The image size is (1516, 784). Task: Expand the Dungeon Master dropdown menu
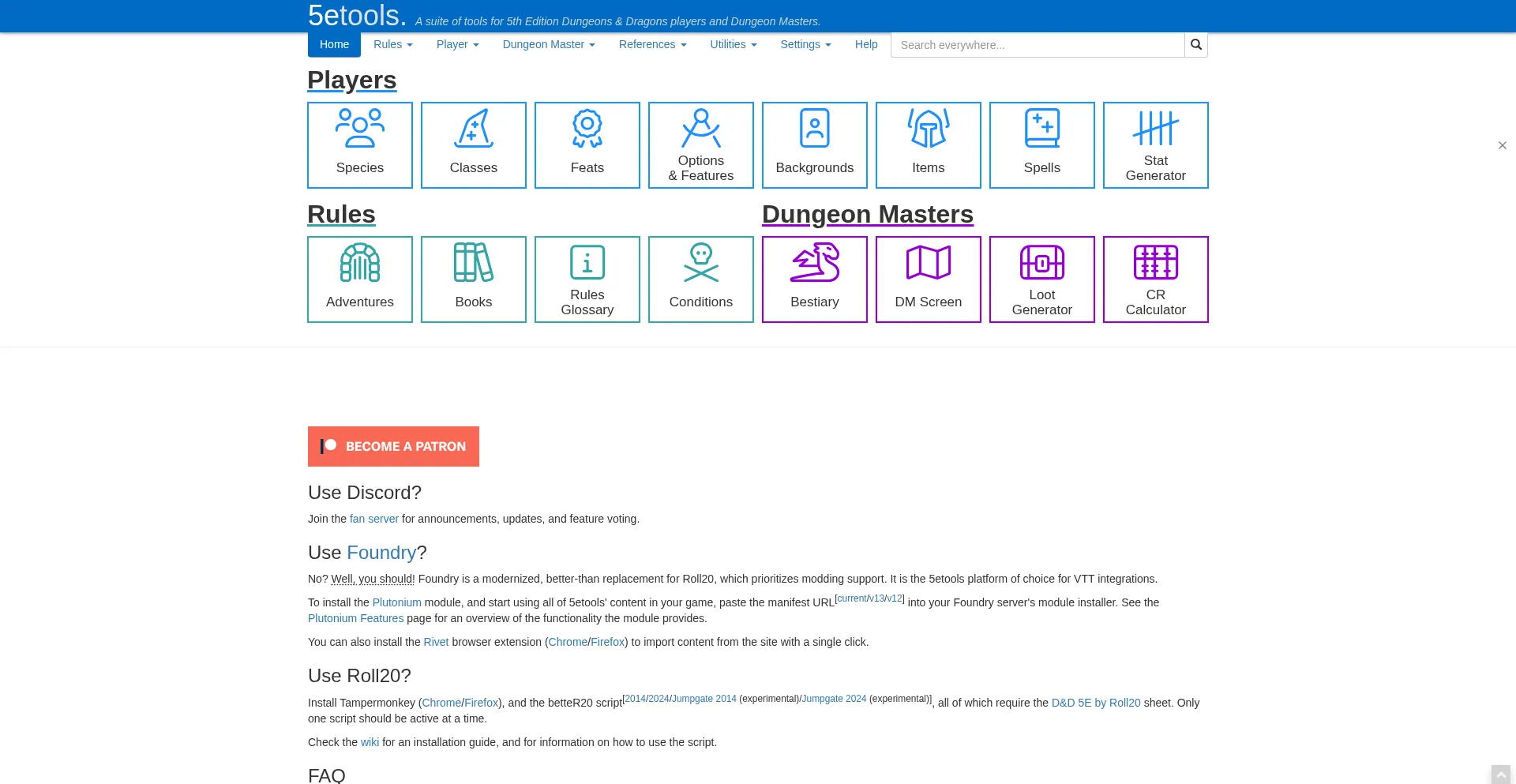pyautogui.click(x=548, y=45)
